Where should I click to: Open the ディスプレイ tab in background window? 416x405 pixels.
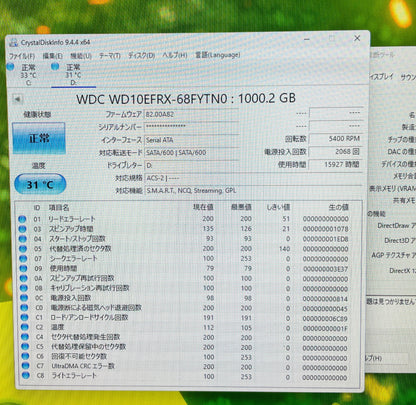click(x=382, y=77)
